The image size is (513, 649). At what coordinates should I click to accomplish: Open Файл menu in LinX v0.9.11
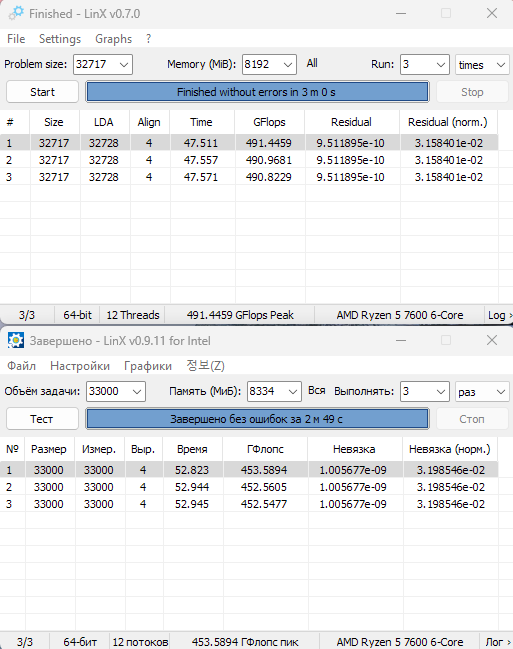pos(22,366)
